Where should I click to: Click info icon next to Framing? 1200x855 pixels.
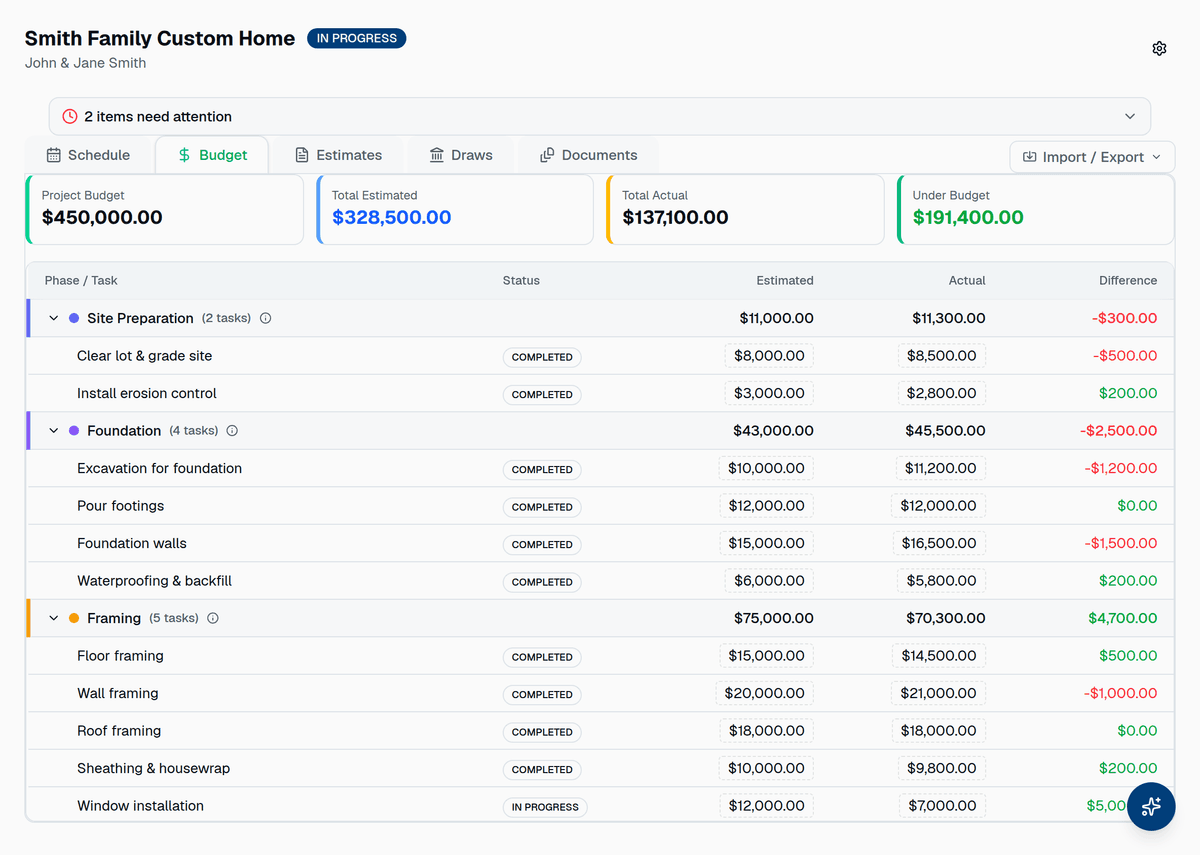click(x=213, y=618)
